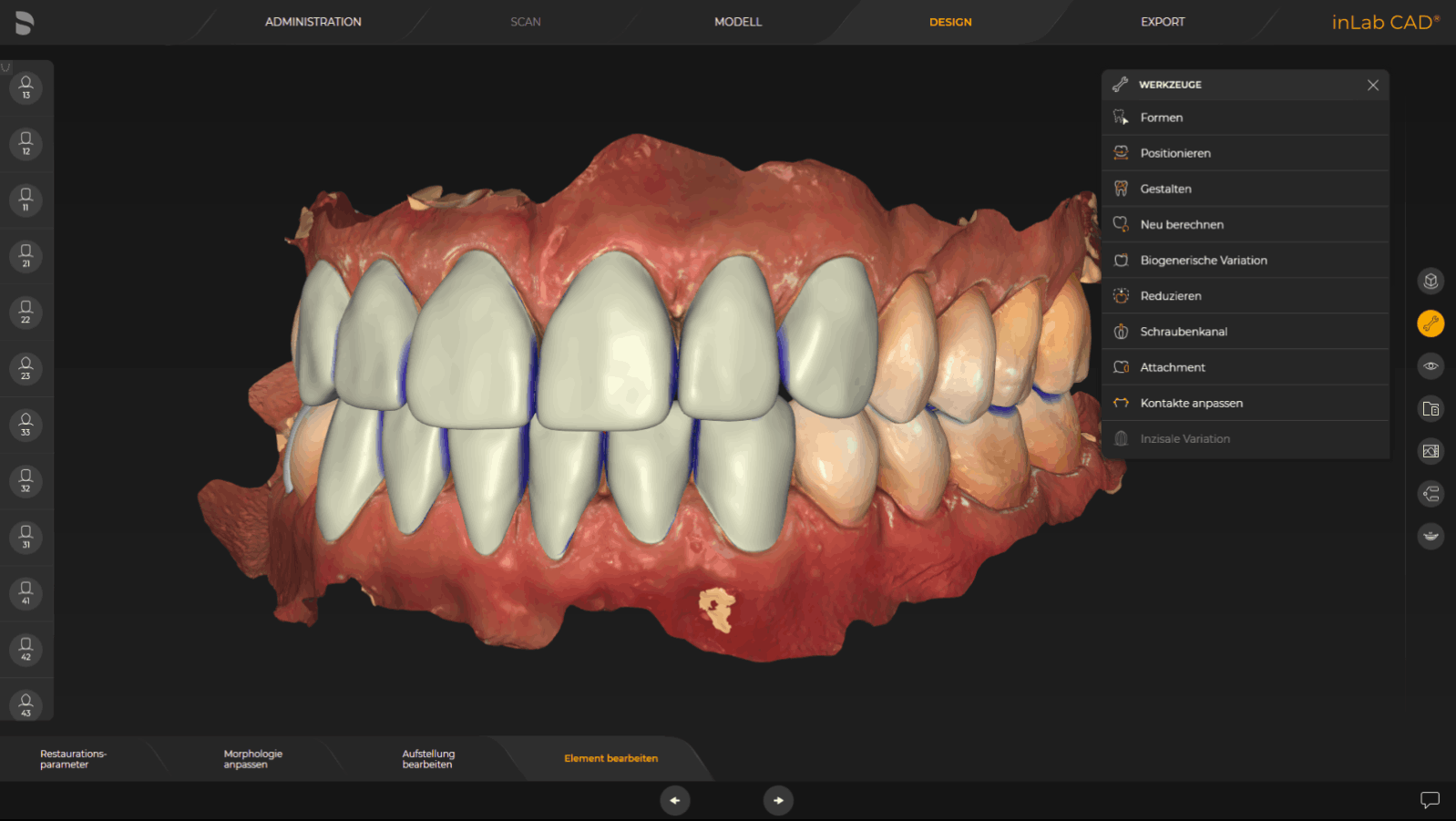Open the EXPORT phase tab
1456x821 pixels.
tap(1162, 22)
